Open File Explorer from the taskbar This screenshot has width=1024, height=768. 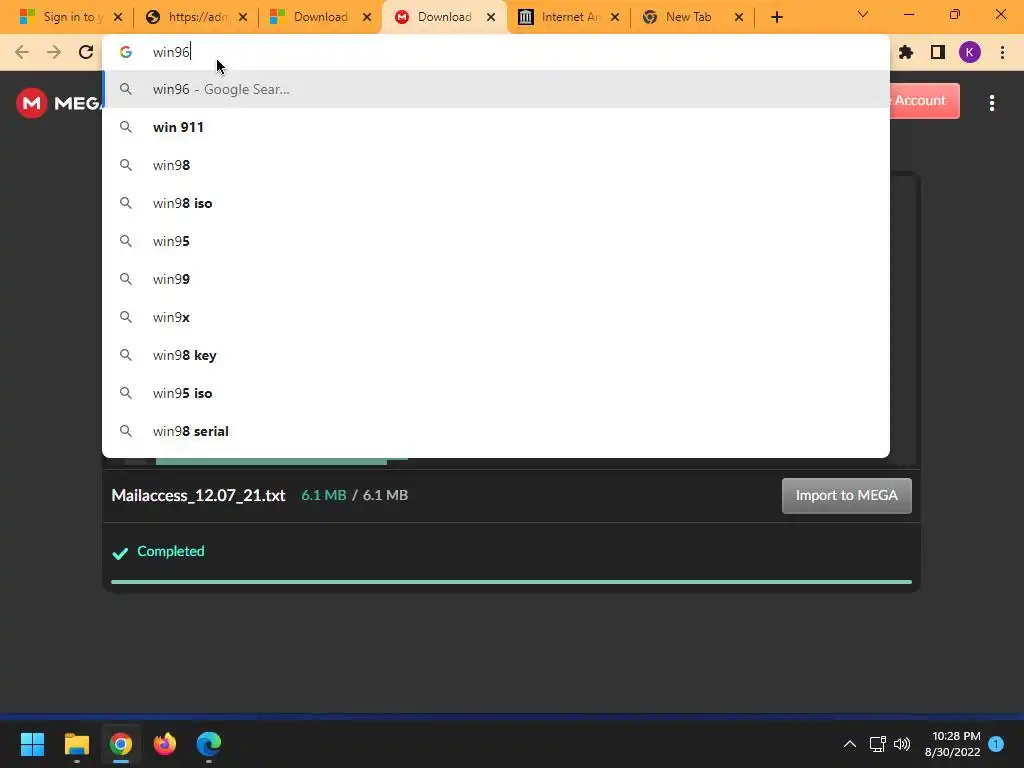(x=76, y=744)
